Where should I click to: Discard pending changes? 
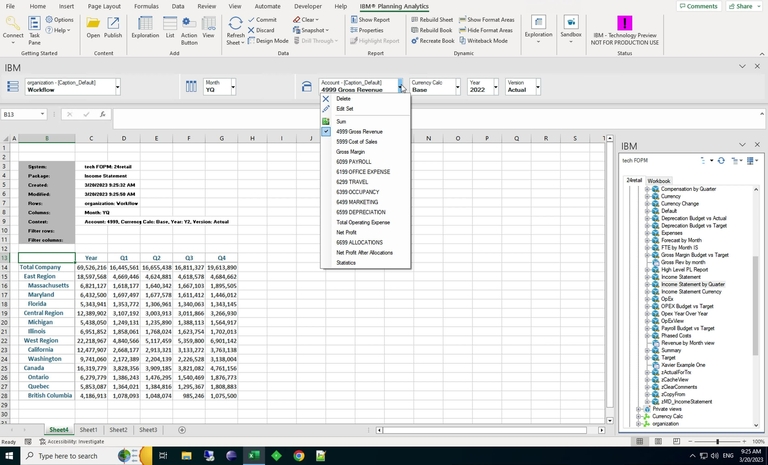click(x=261, y=30)
